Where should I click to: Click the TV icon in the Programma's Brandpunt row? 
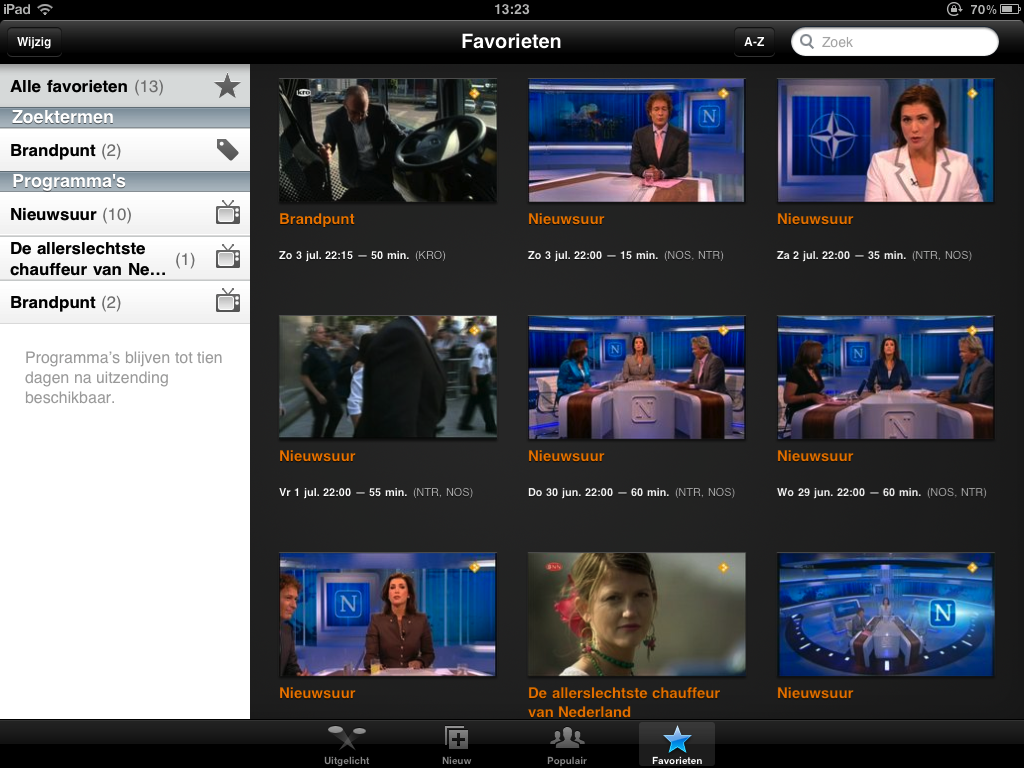[228, 301]
